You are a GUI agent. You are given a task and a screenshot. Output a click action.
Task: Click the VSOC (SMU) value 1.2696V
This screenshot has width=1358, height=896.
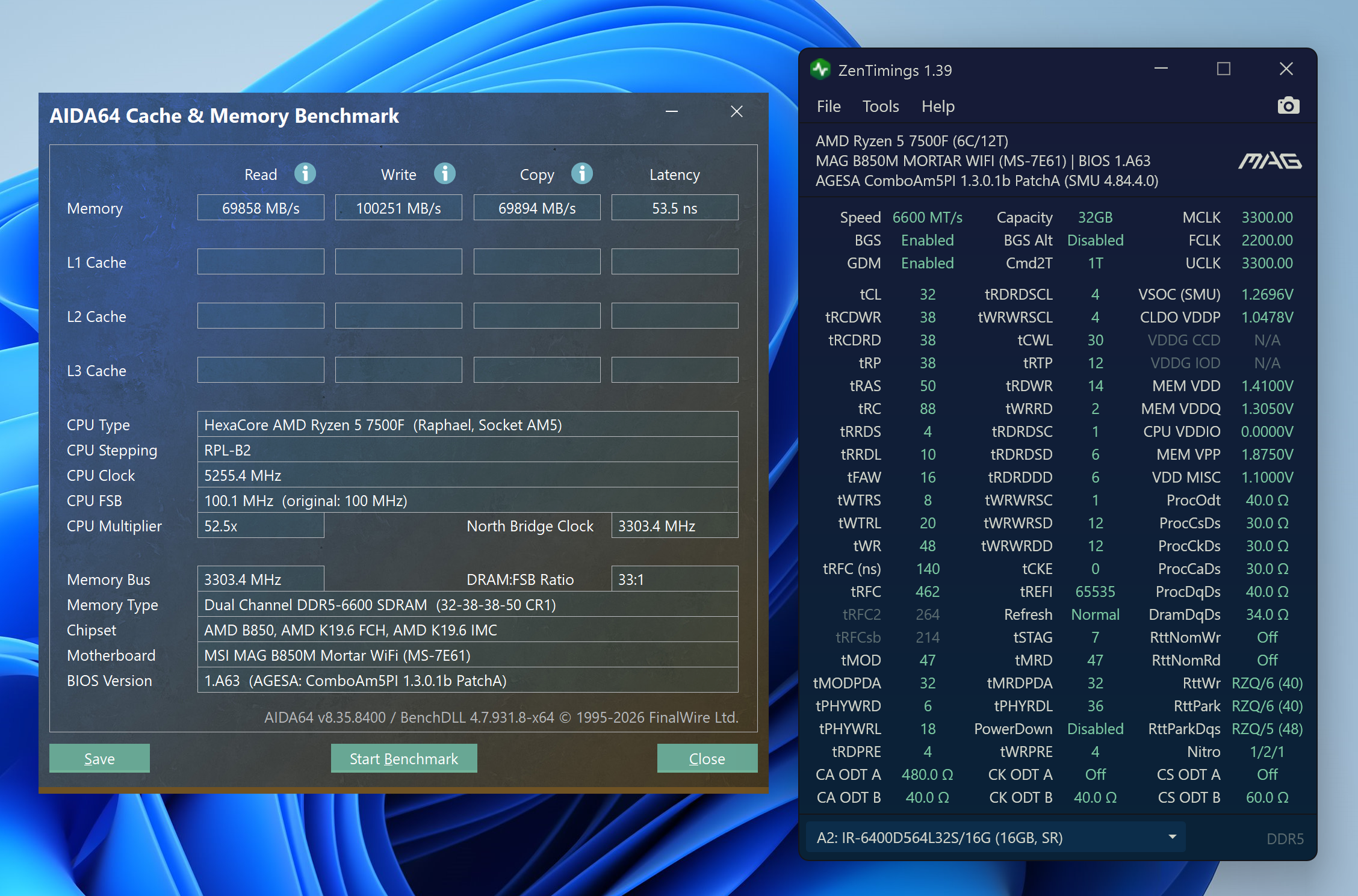click(1267, 294)
